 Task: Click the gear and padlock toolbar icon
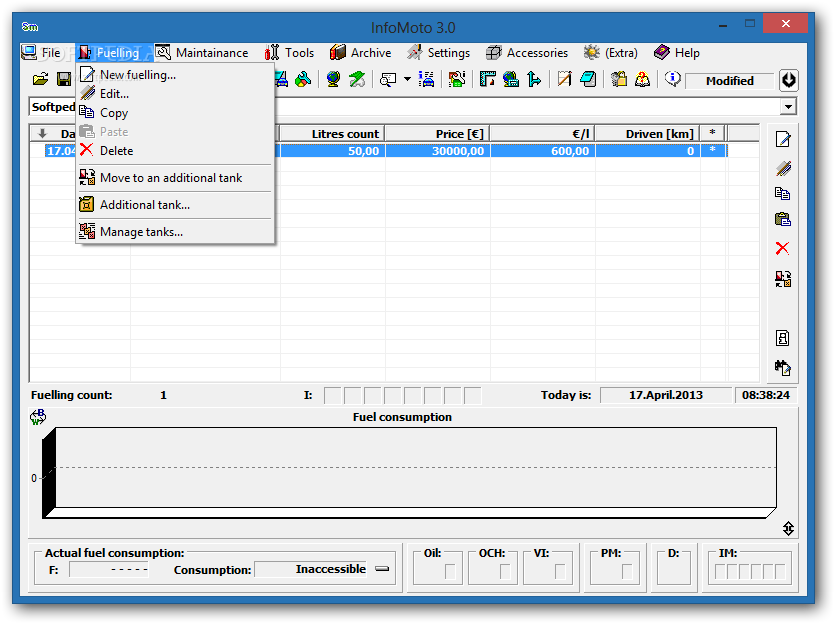point(619,80)
